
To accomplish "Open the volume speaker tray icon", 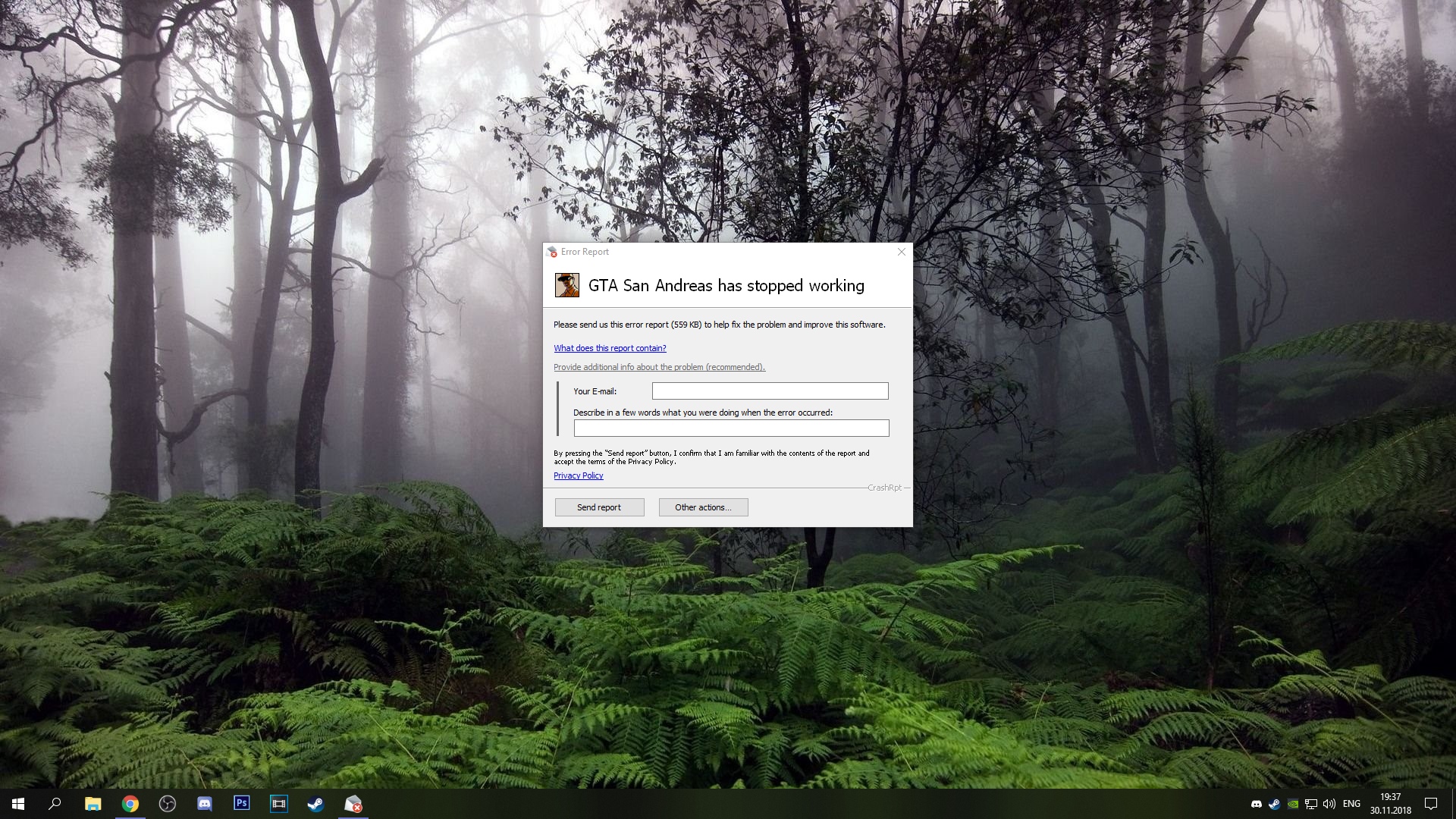I will click(x=1329, y=804).
